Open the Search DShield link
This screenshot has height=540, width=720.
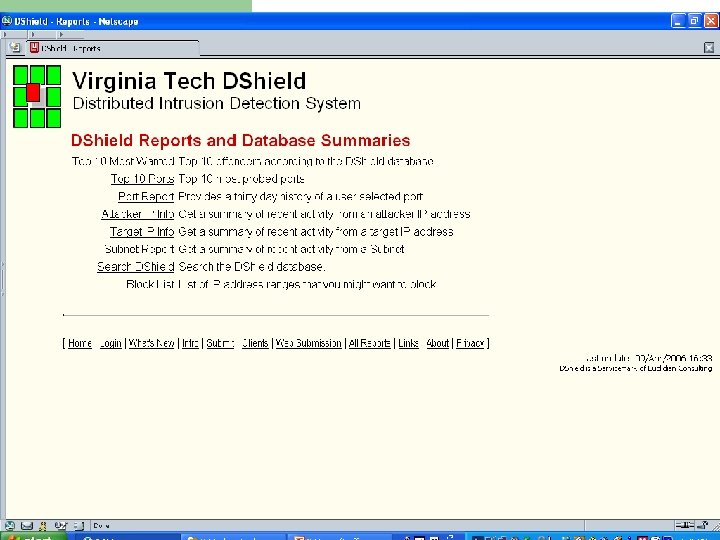point(135,266)
